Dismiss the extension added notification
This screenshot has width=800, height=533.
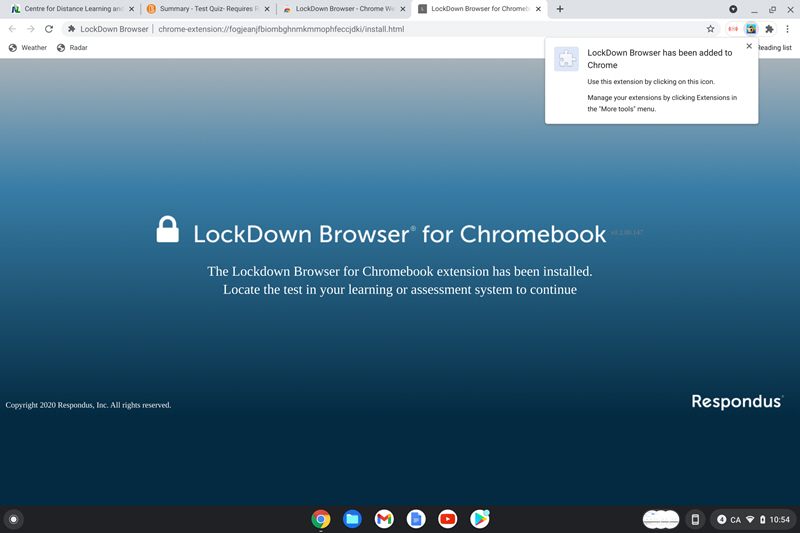point(749,46)
